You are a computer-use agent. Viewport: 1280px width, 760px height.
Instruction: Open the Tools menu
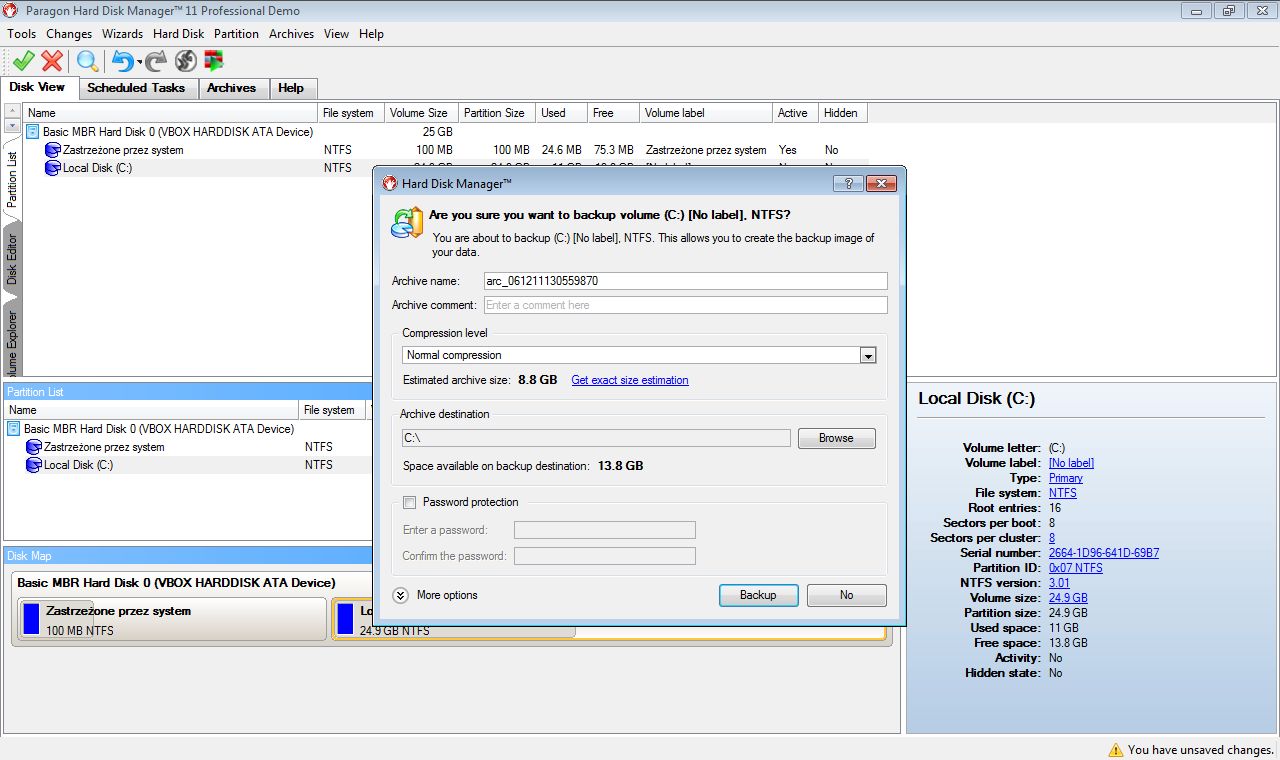coord(21,34)
